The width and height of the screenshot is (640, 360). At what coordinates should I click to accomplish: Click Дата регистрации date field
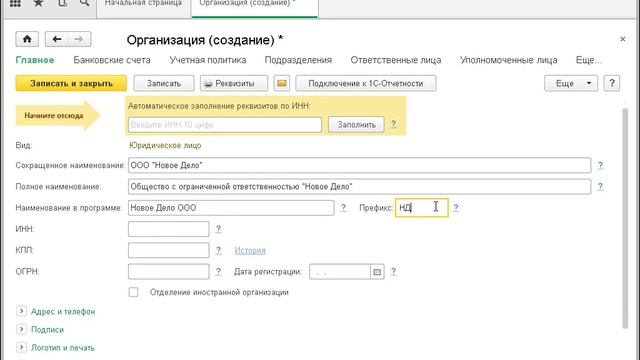pyautogui.click(x=340, y=272)
